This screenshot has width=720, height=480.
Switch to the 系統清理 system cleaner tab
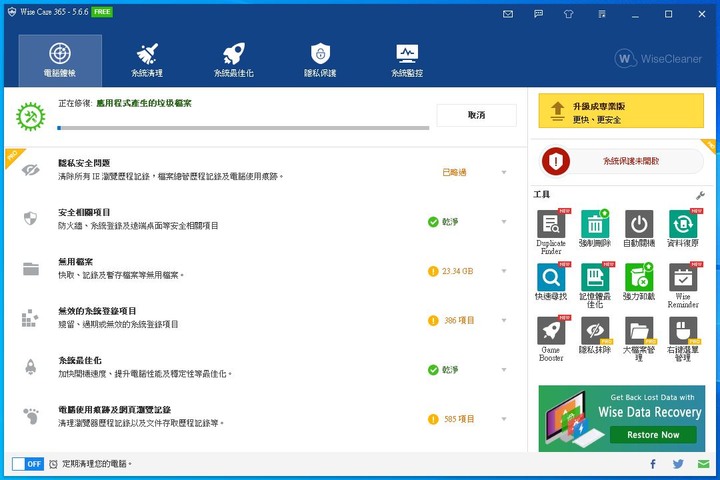coord(147,60)
